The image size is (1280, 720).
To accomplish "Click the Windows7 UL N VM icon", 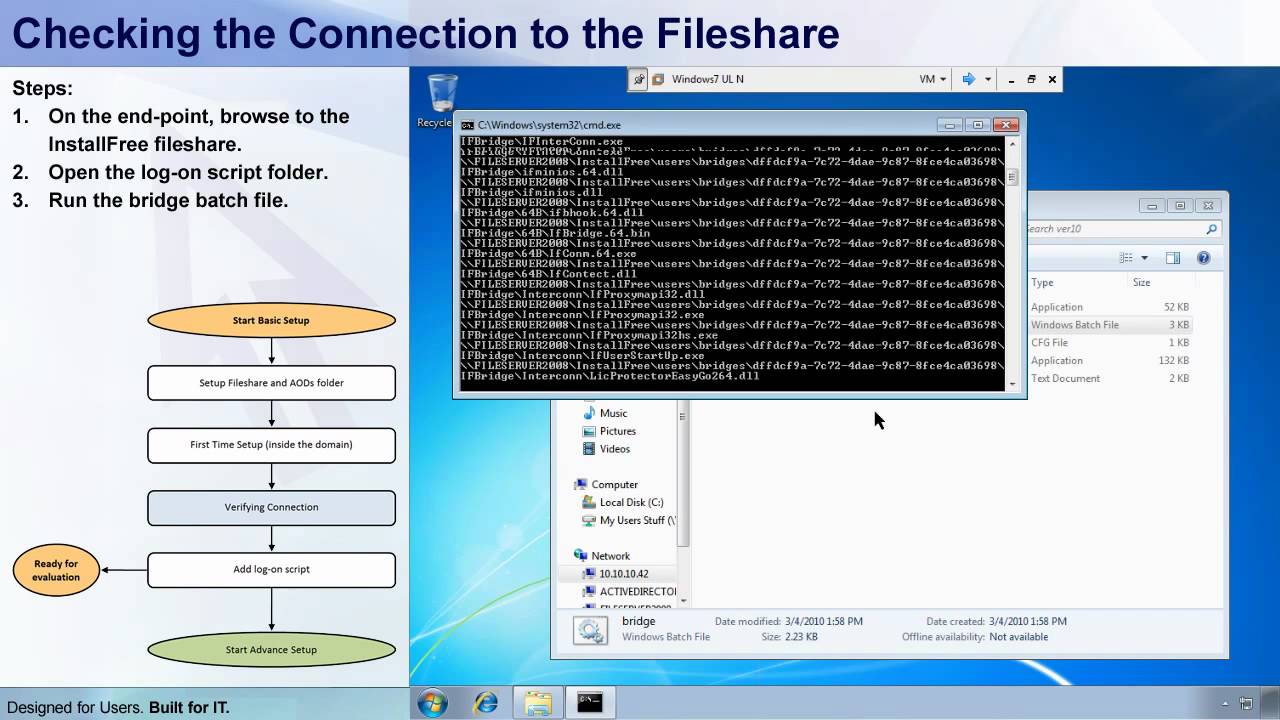I will coord(658,79).
